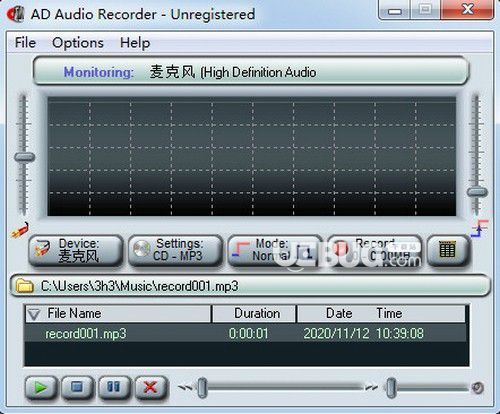Screen dimensions: 500x414
Task: Change the Mode Normal button
Action: pyautogui.click(x=275, y=251)
